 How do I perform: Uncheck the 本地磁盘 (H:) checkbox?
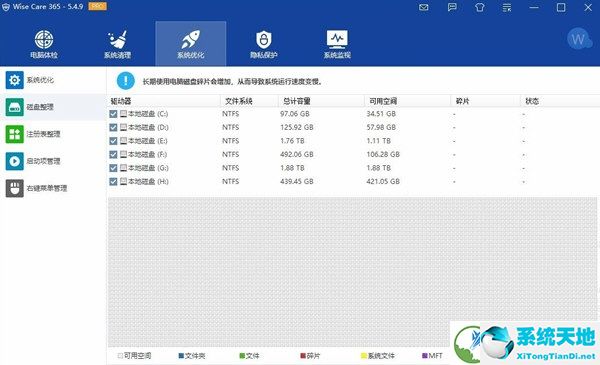(113, 182)
